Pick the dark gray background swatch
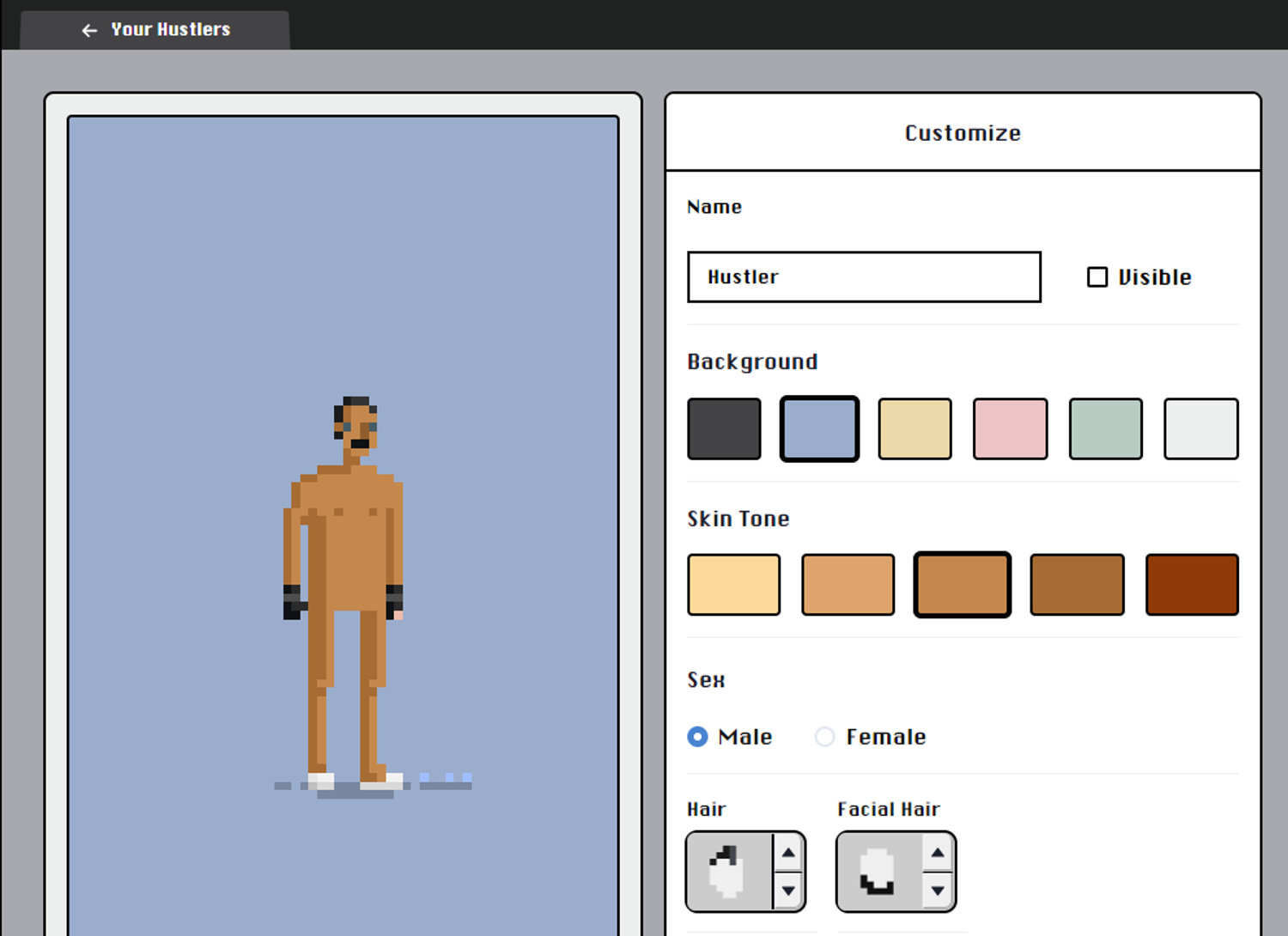This screenshot has width=1288, height=936. [x=724, y=428]
